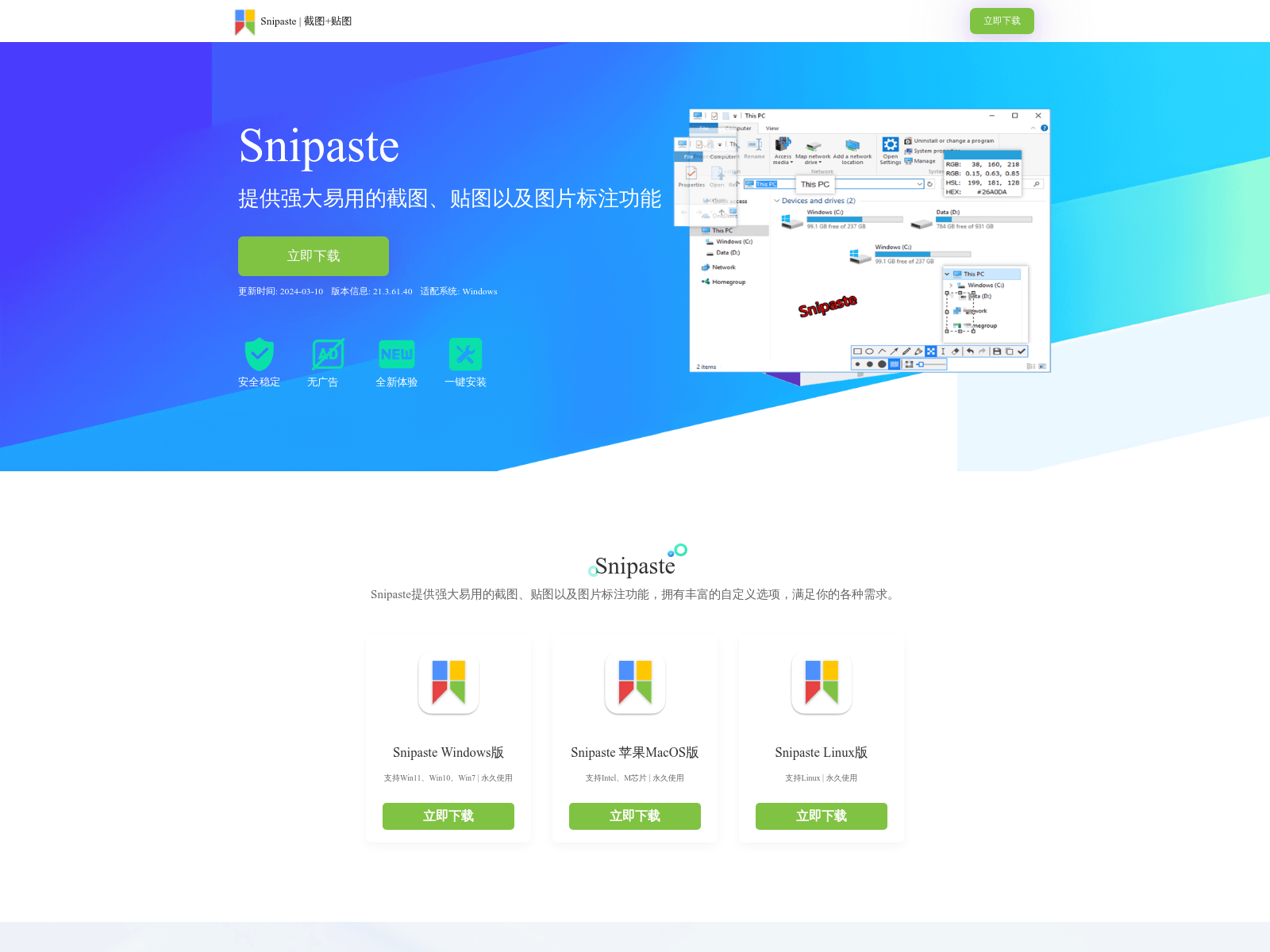The width and height of the screenshot is (1270, 952).
Task: Click the 适配系统: Windows text
Action: point(459,291)
